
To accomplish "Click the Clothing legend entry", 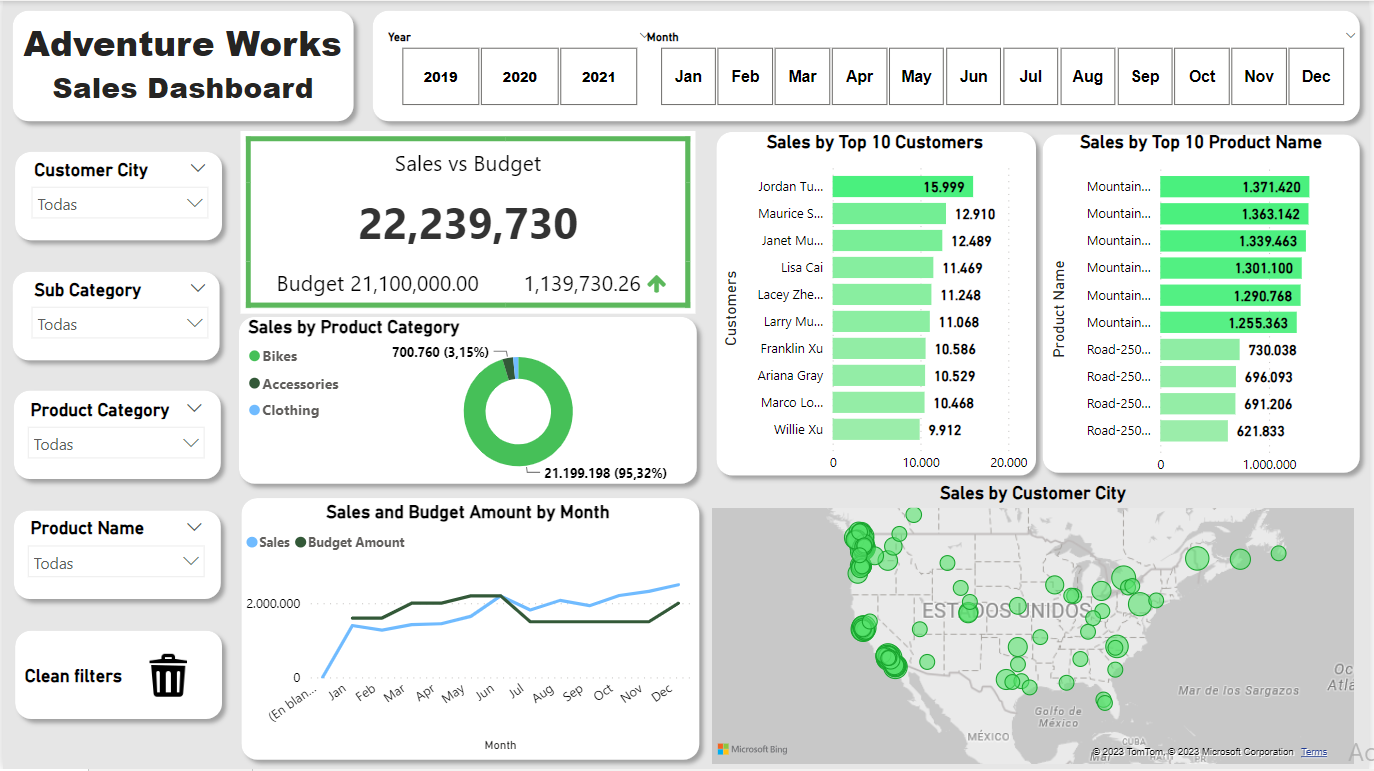I will 290,410.
